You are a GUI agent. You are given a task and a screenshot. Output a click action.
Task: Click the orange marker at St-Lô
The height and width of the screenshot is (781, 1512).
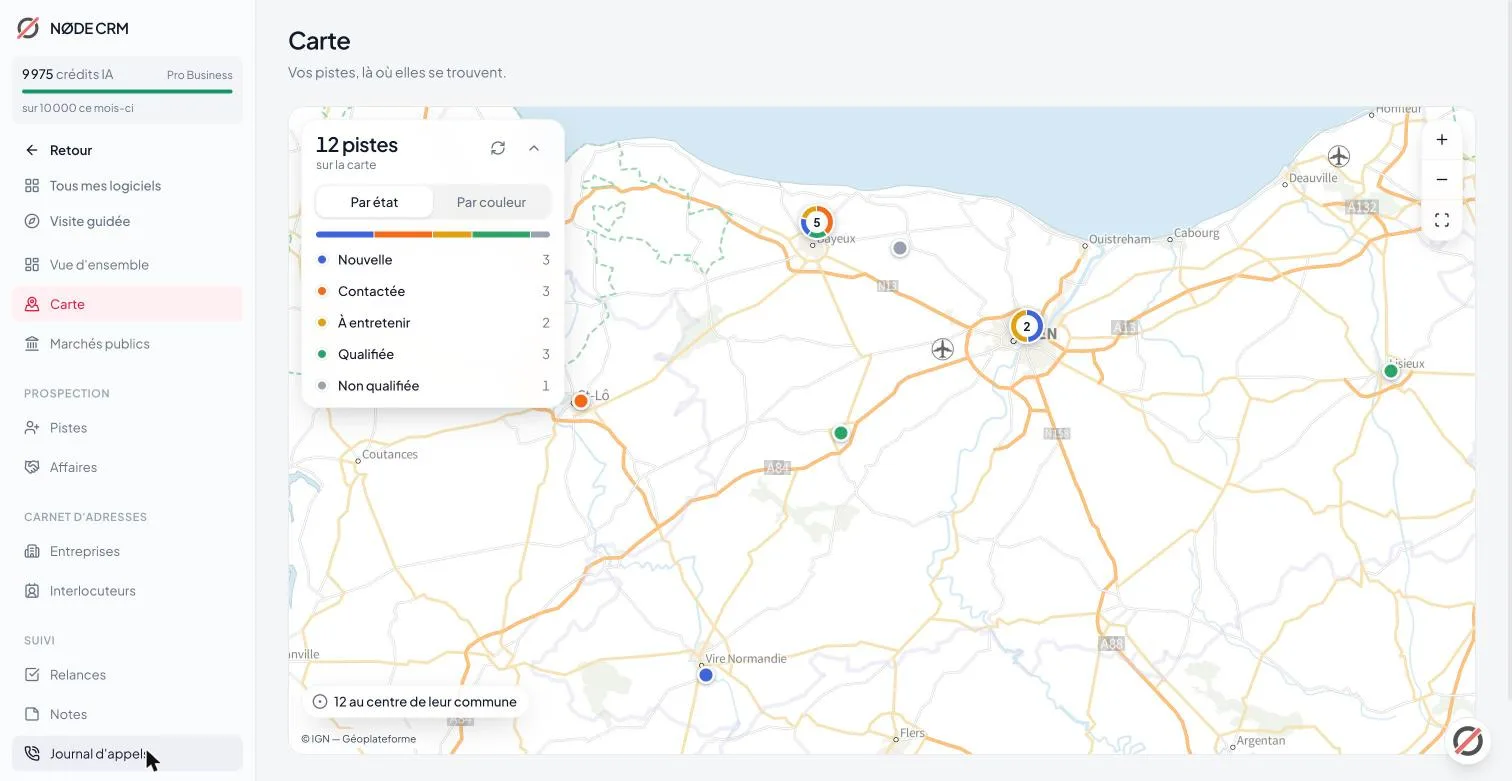click(x=581, y=401)
